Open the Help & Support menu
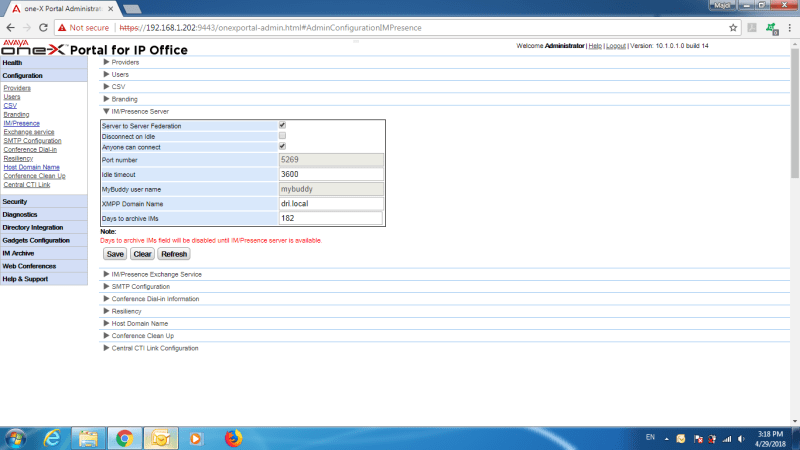 tap(43, 279)
